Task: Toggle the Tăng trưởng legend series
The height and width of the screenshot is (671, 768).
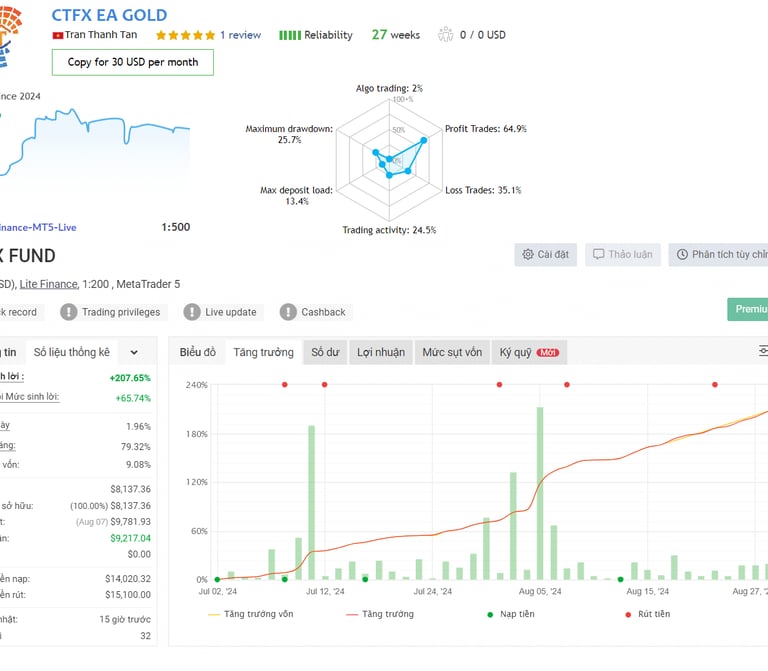Action: pos(380,614)
